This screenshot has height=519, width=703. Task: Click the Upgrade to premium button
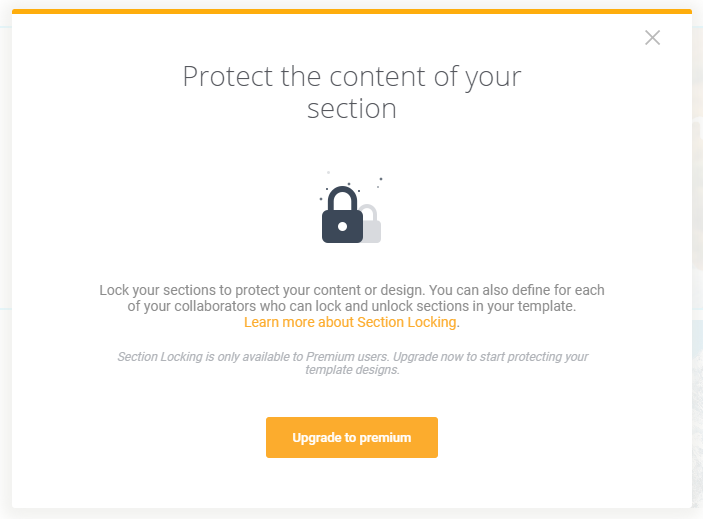coord(352,437)
